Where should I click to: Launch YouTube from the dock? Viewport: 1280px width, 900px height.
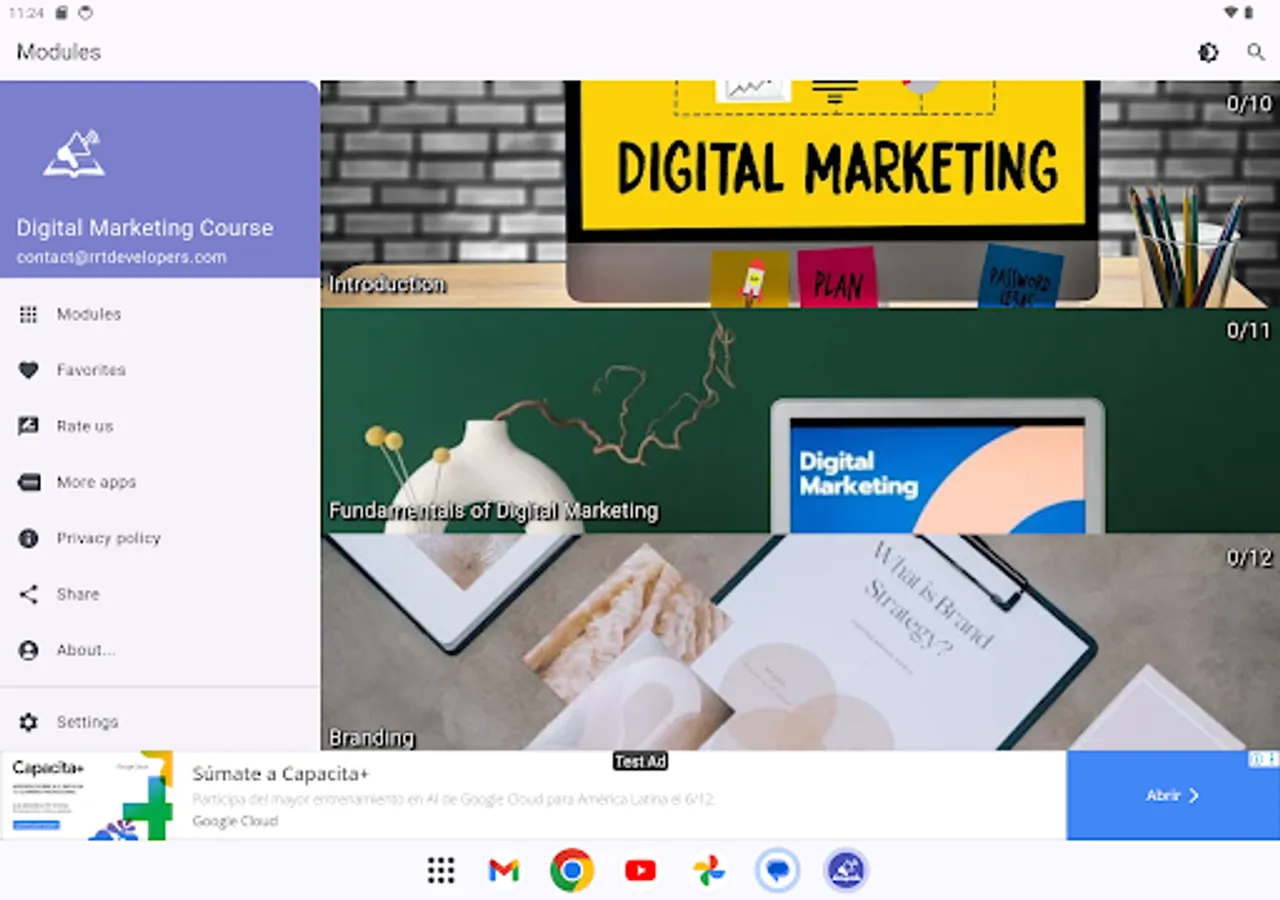[x=640, y=870]
